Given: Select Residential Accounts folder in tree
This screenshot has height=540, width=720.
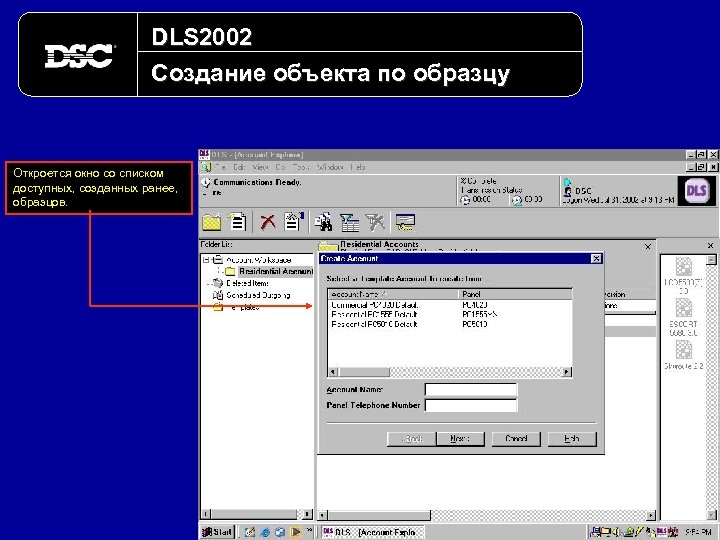Looking at the screenshot, I should tap(276, 271).
